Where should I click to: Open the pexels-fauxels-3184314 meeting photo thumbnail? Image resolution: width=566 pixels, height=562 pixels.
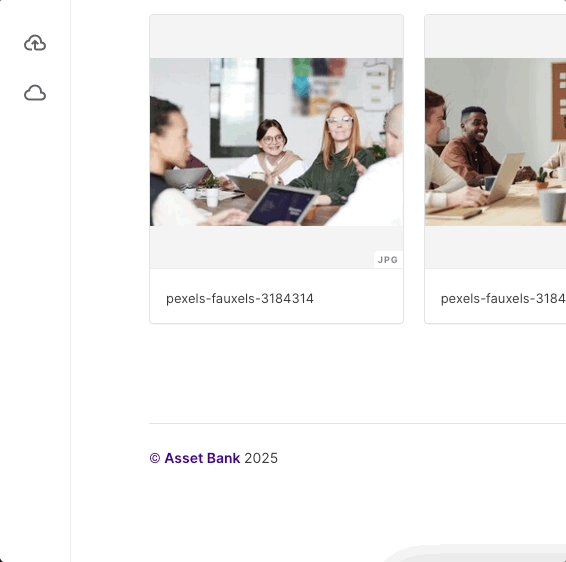[277, 142]
